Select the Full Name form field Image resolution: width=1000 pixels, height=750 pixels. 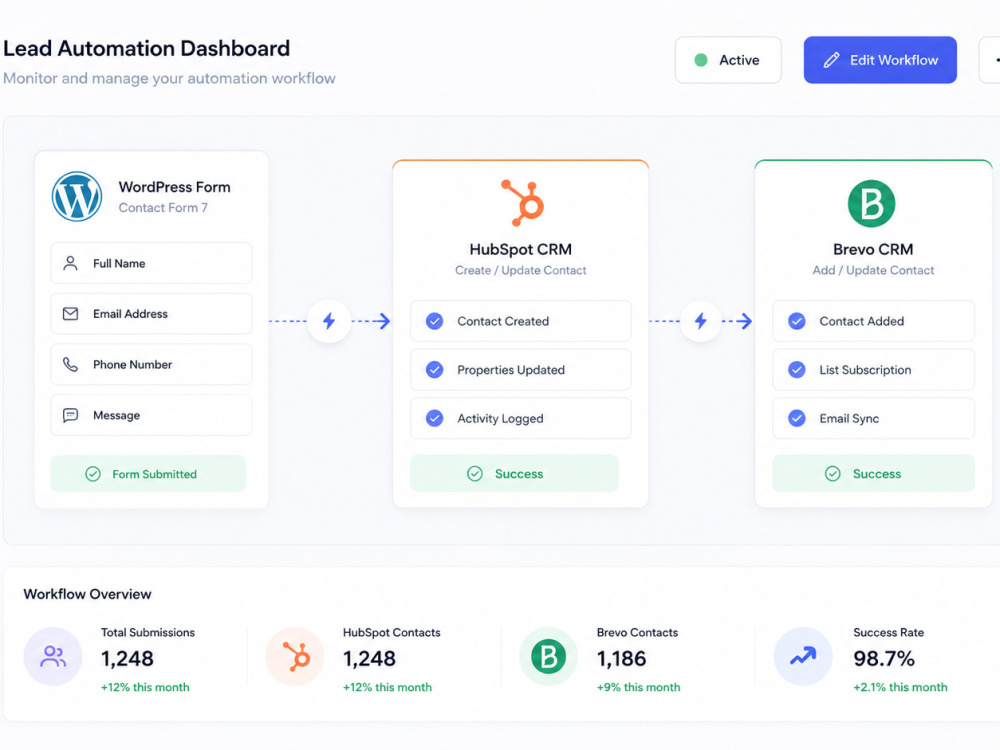click(151, 263)
